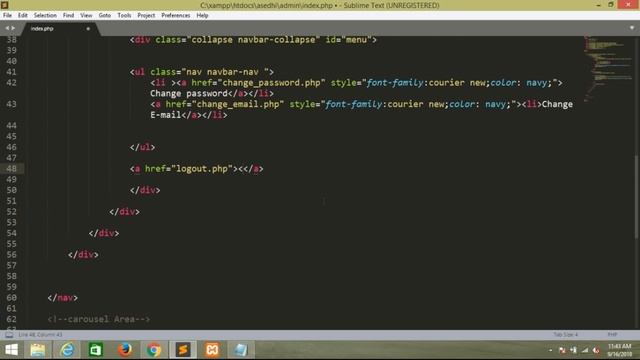
Task: Click the 'nav navbar-nav' class value
Action: point(222,72)
